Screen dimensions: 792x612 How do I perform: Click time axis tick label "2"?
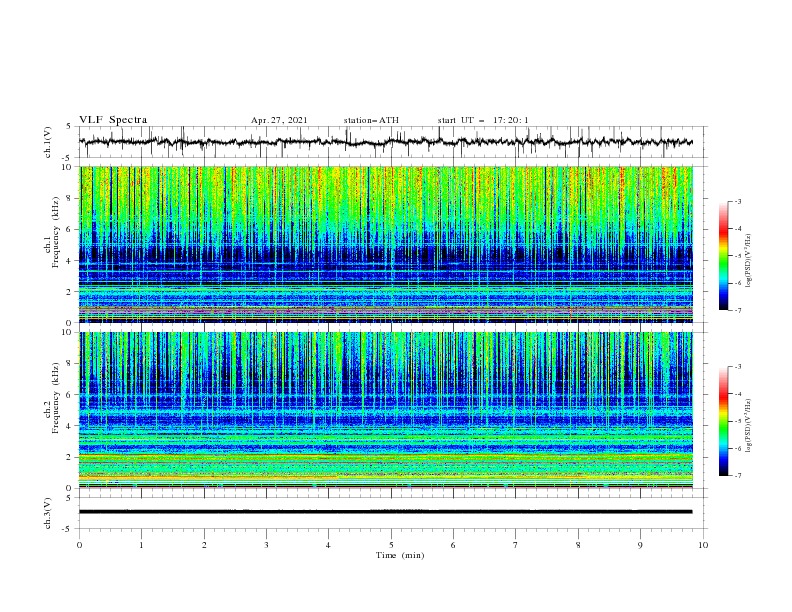[x=204, y=545]
